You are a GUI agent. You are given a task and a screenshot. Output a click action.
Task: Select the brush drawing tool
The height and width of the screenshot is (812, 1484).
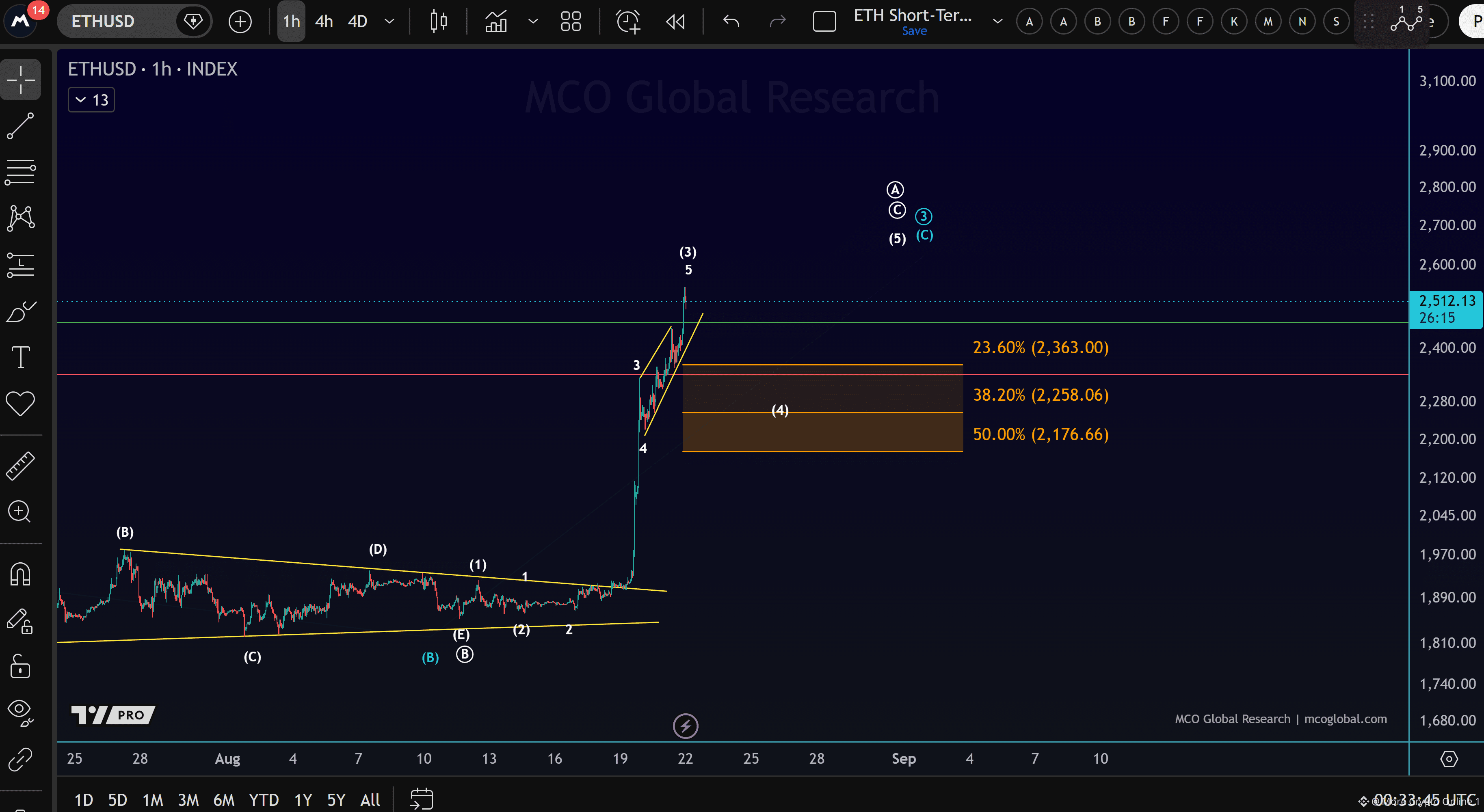(21, 311)
